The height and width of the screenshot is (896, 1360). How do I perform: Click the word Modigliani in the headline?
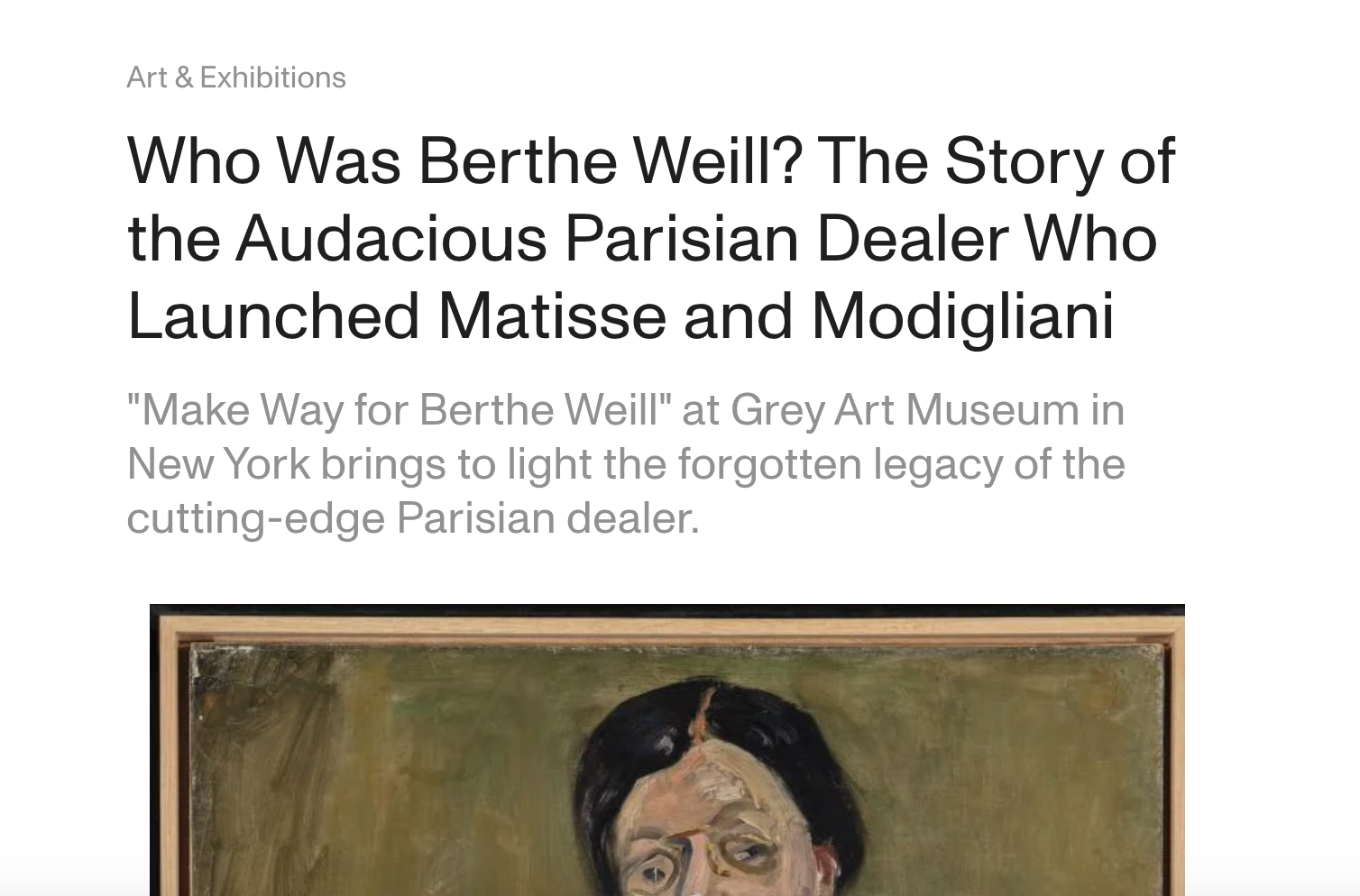962,317
